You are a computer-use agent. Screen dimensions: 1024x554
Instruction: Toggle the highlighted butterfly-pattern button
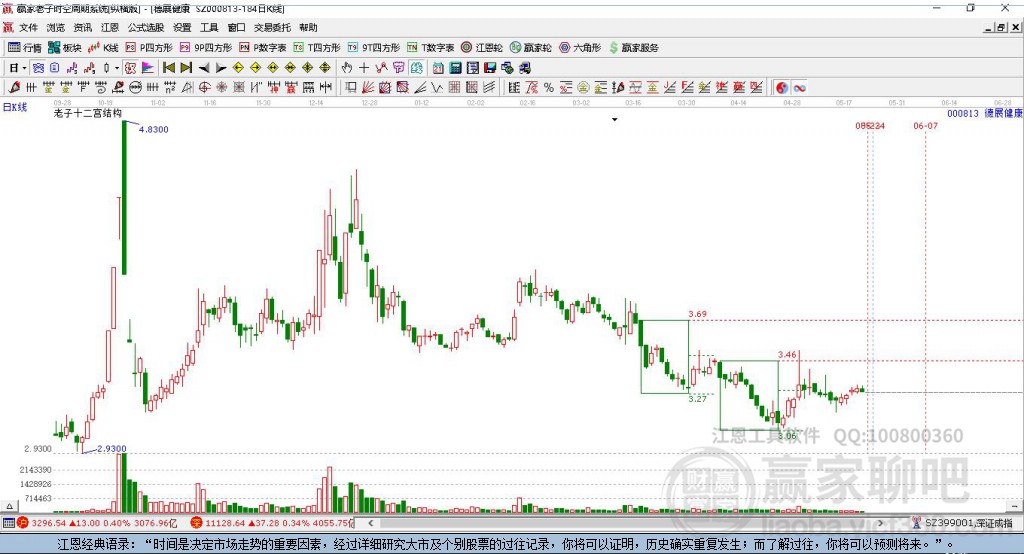(38, 68)
